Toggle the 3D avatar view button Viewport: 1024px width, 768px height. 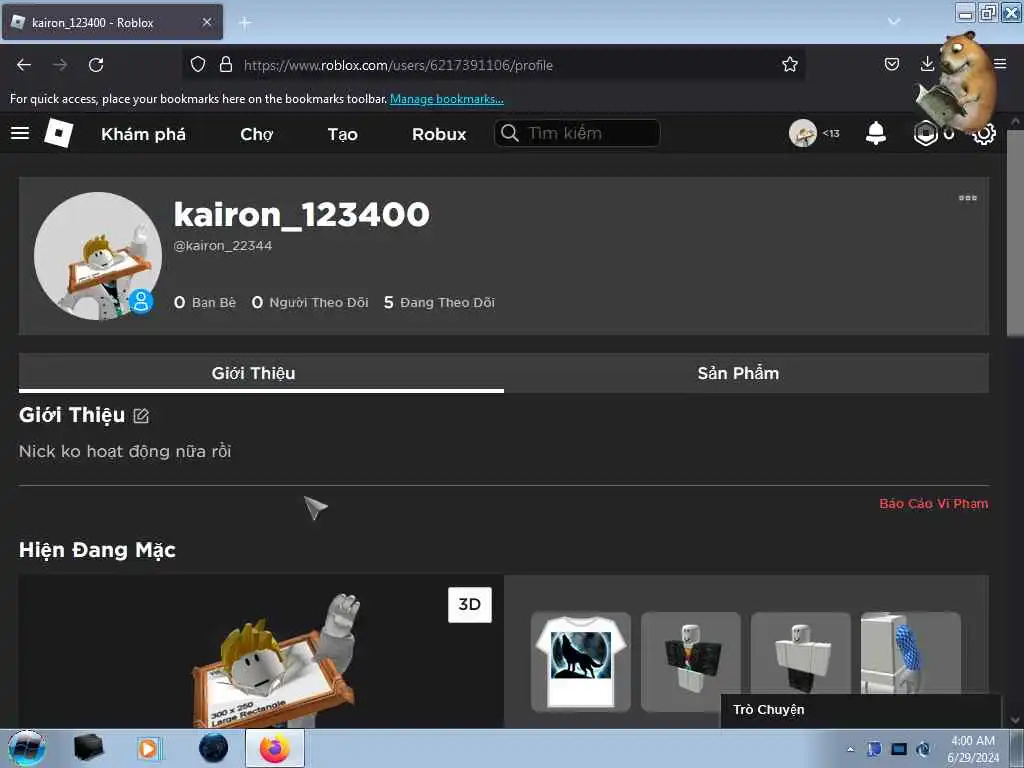click(x=470, y=605)
